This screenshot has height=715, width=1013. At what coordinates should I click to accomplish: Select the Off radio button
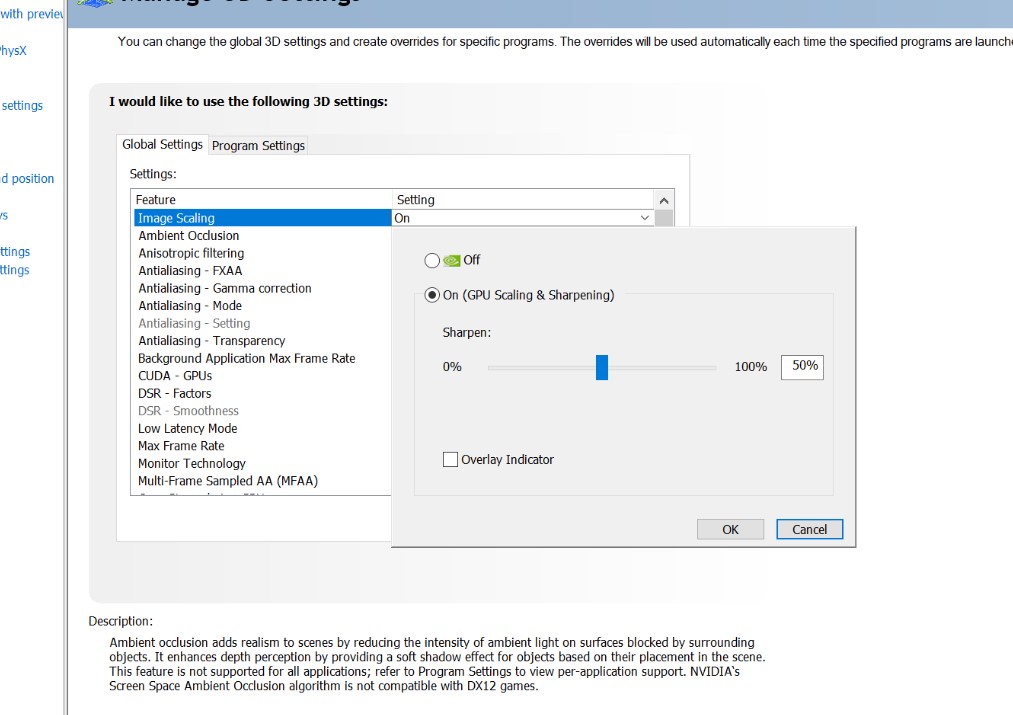coord(432,260)
